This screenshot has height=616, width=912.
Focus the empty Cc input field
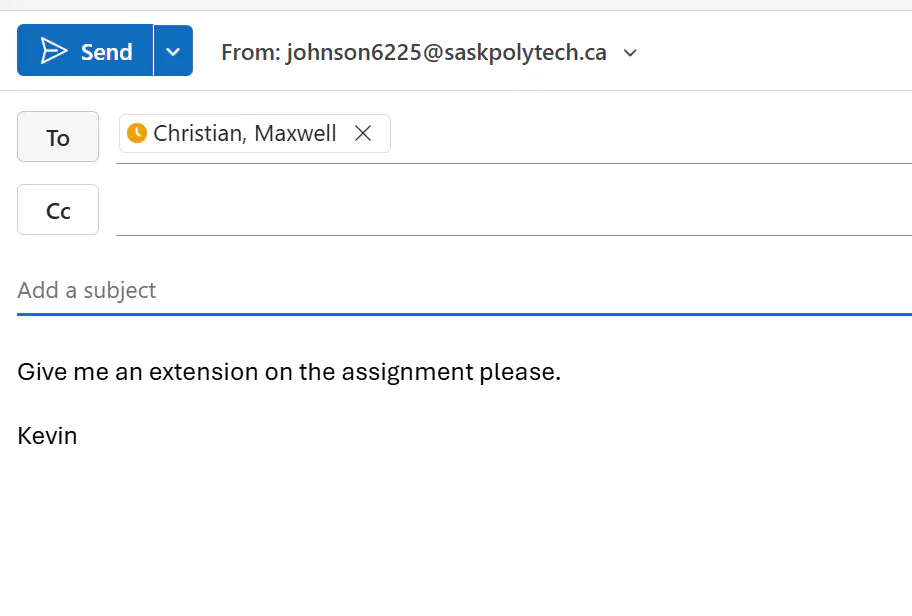click(514, 210)
